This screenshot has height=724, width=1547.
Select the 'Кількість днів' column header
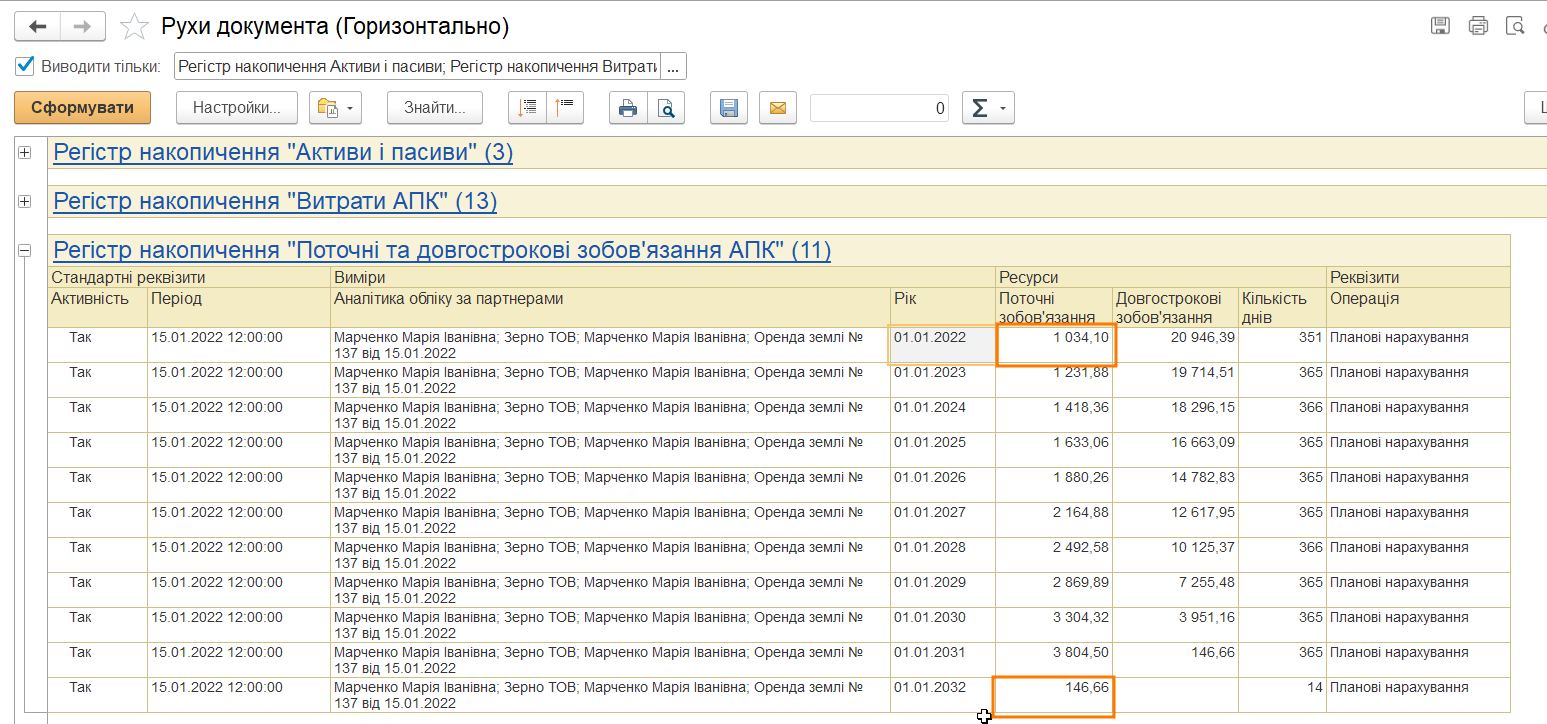1283,308
